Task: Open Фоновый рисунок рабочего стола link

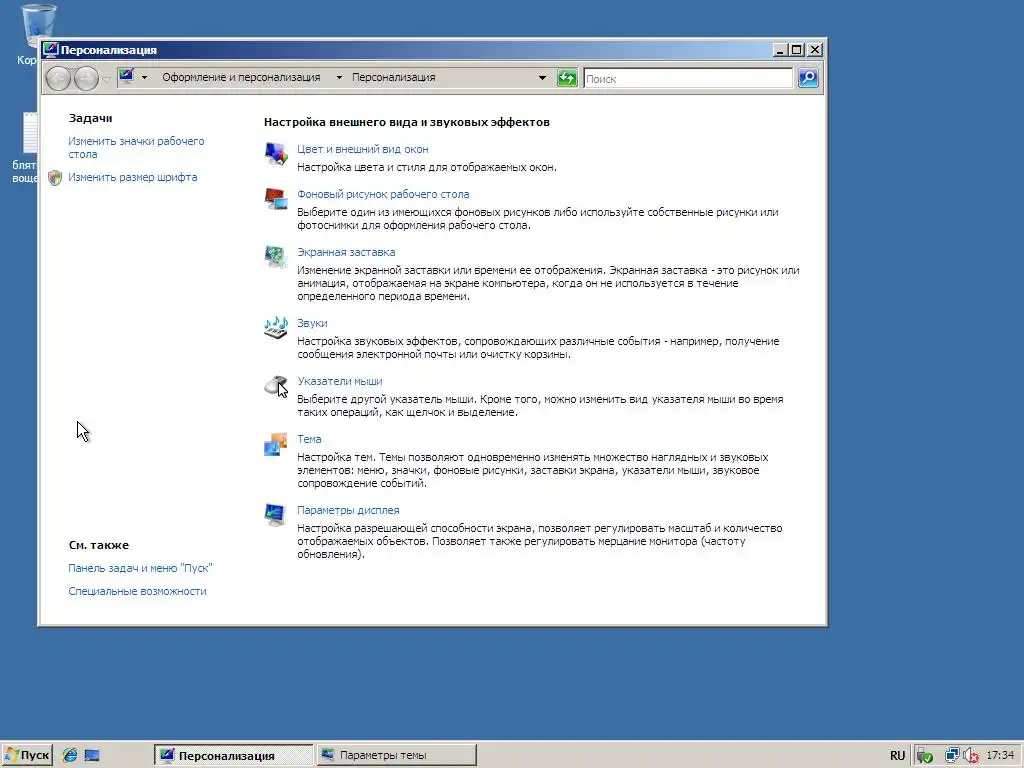Action: [383, 194]
